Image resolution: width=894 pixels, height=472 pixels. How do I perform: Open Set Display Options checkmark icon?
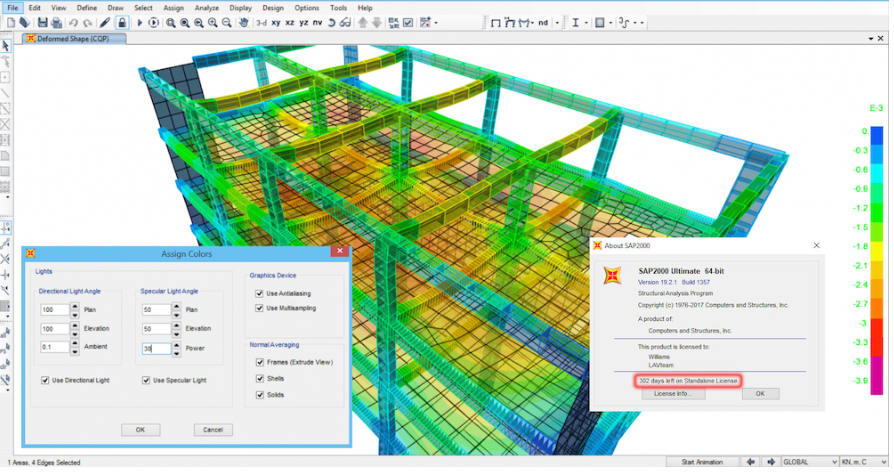tap(408, 23)
